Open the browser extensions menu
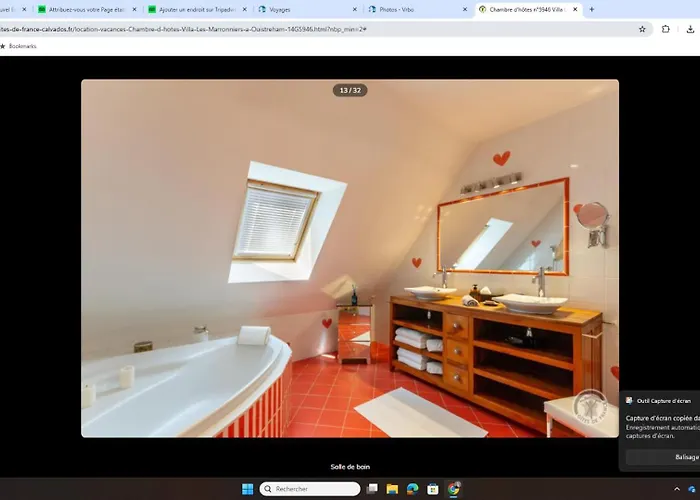The width and height of the screenshot is (700, 500). coord(666,29)
